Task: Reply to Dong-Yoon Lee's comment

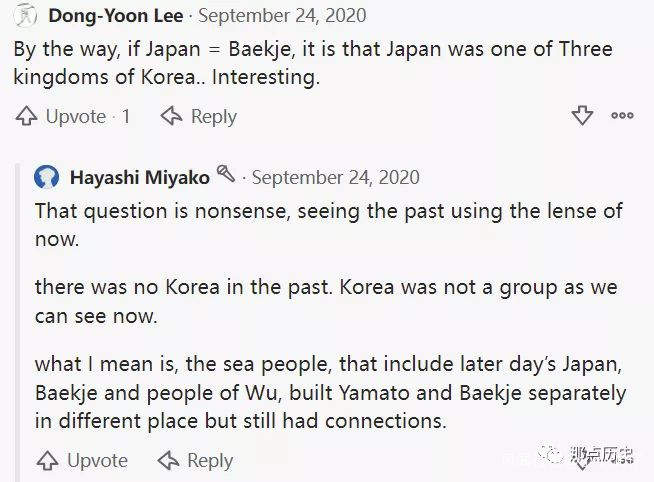Action: (199, 117)
